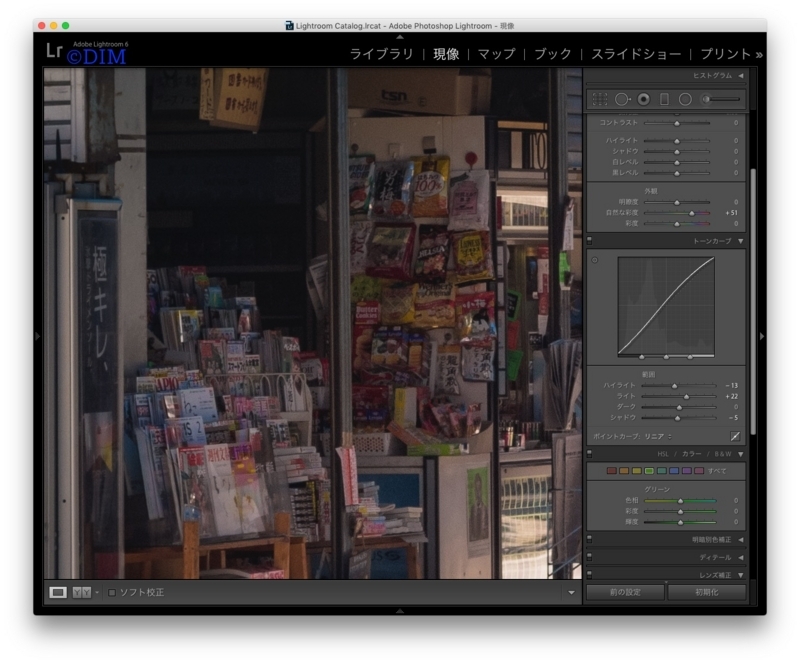Click the tone curve graph line

666,306
